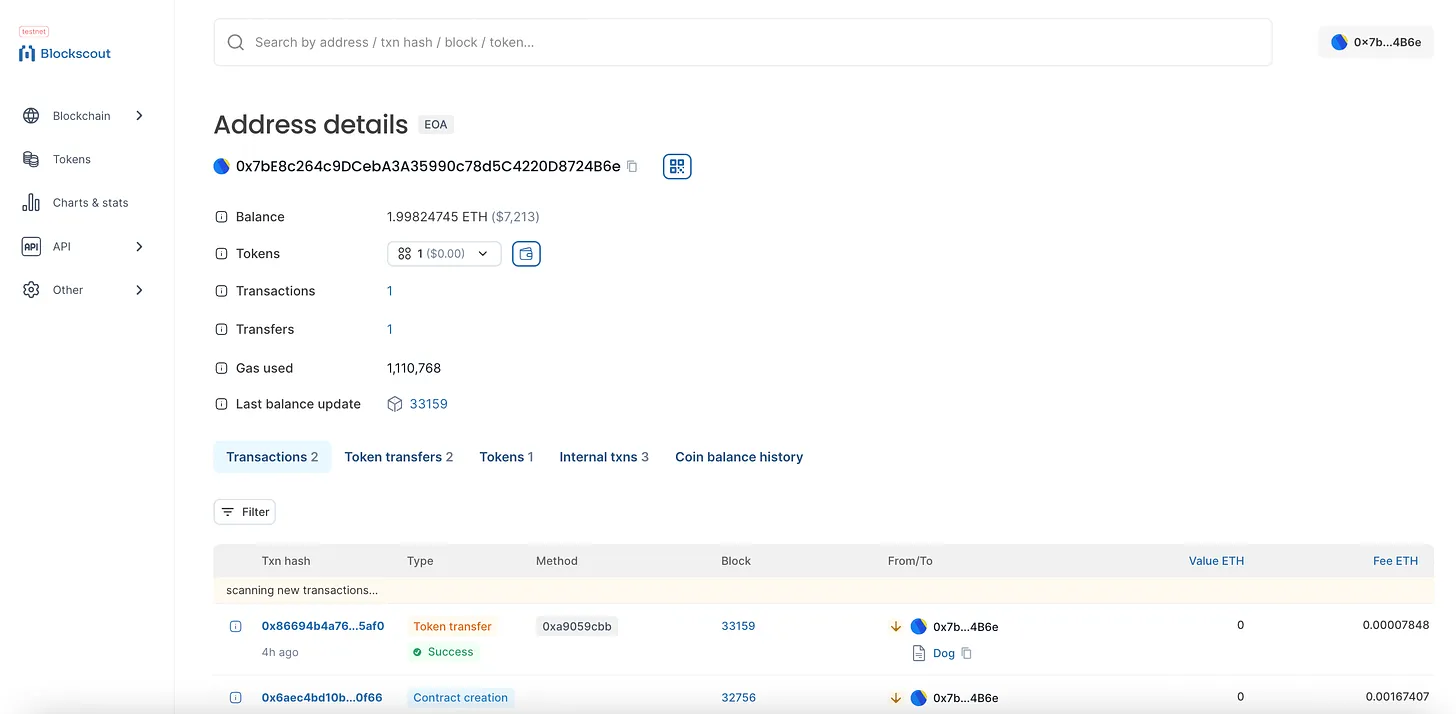Switch to the Transactions tab
The image size is (1456, 714).
(272, 457)
